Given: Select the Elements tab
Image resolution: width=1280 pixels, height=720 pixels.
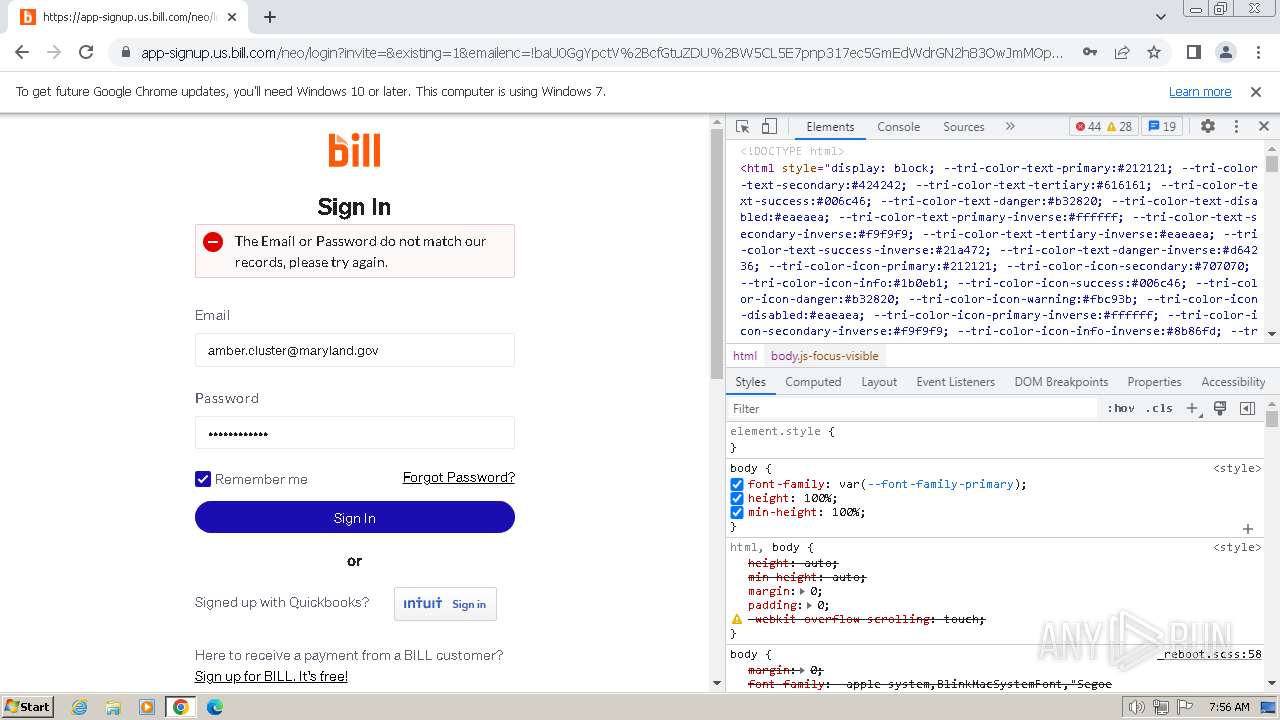Looking at the screenshot, I should 830,127.
